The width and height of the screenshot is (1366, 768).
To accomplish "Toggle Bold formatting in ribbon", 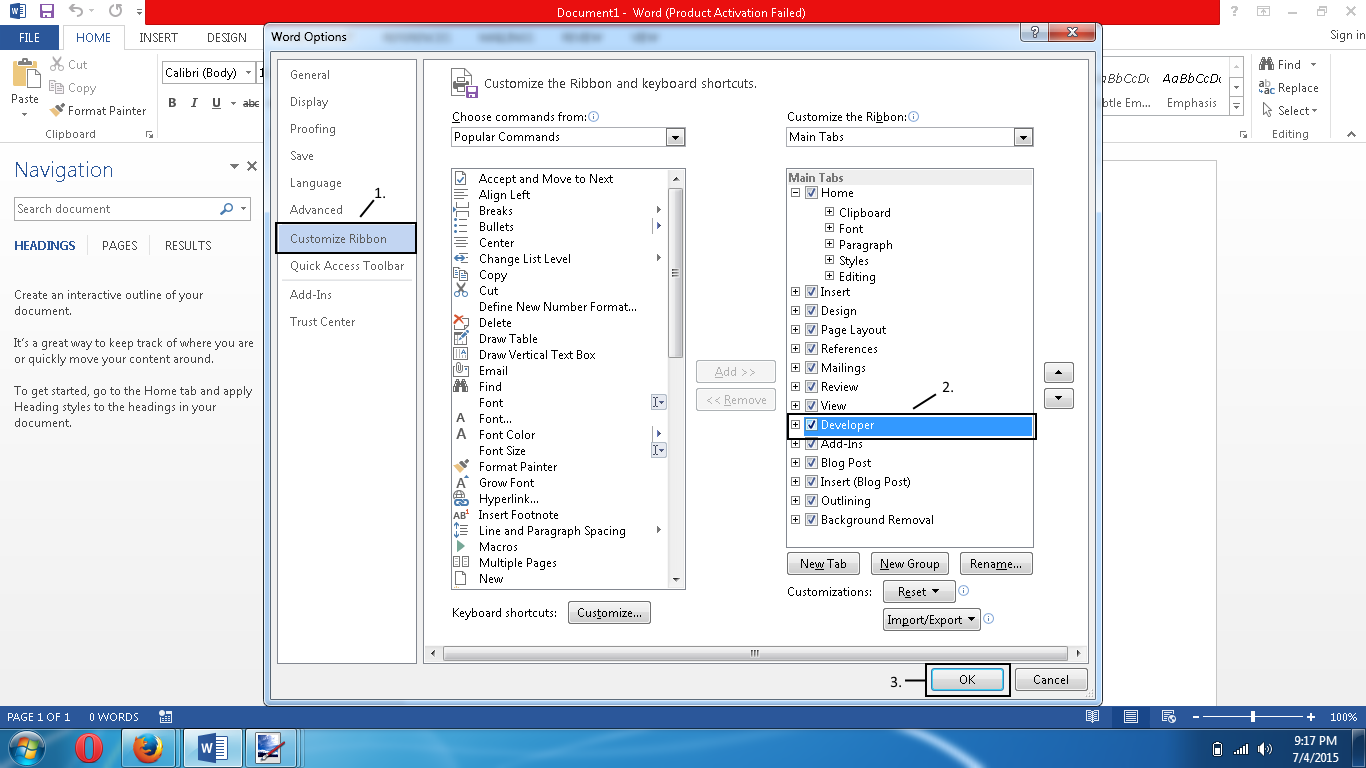I will (172, 103).
